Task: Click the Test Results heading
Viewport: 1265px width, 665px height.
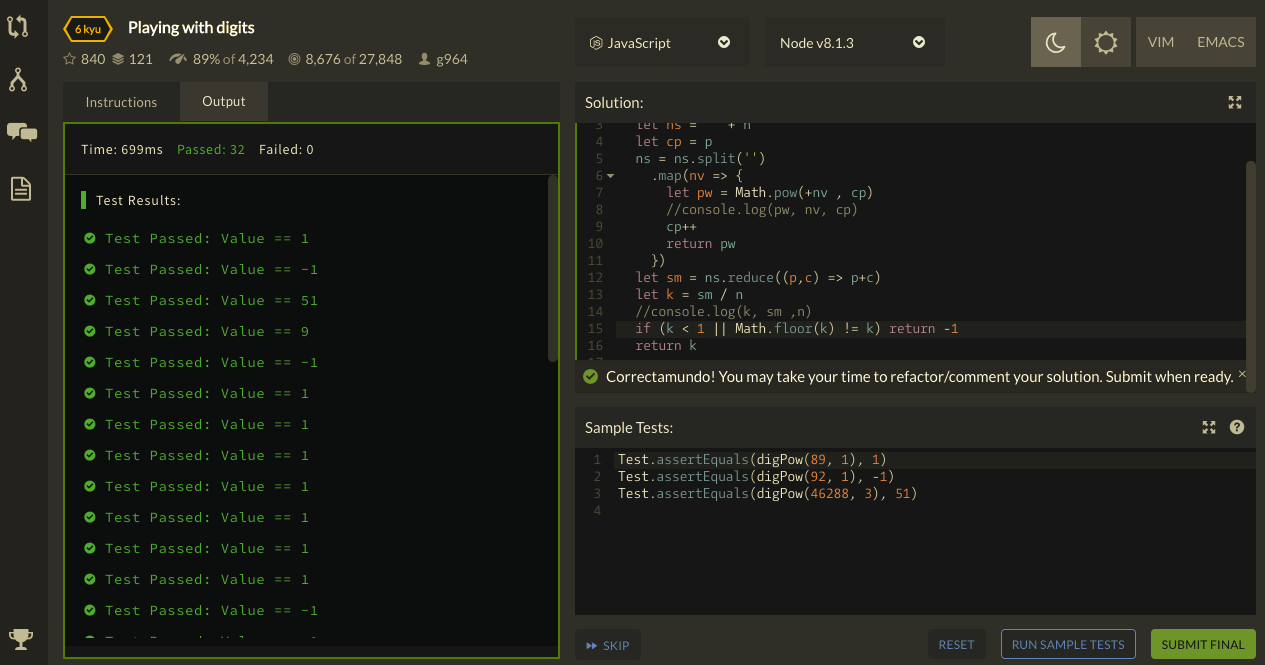Action: 138,200
